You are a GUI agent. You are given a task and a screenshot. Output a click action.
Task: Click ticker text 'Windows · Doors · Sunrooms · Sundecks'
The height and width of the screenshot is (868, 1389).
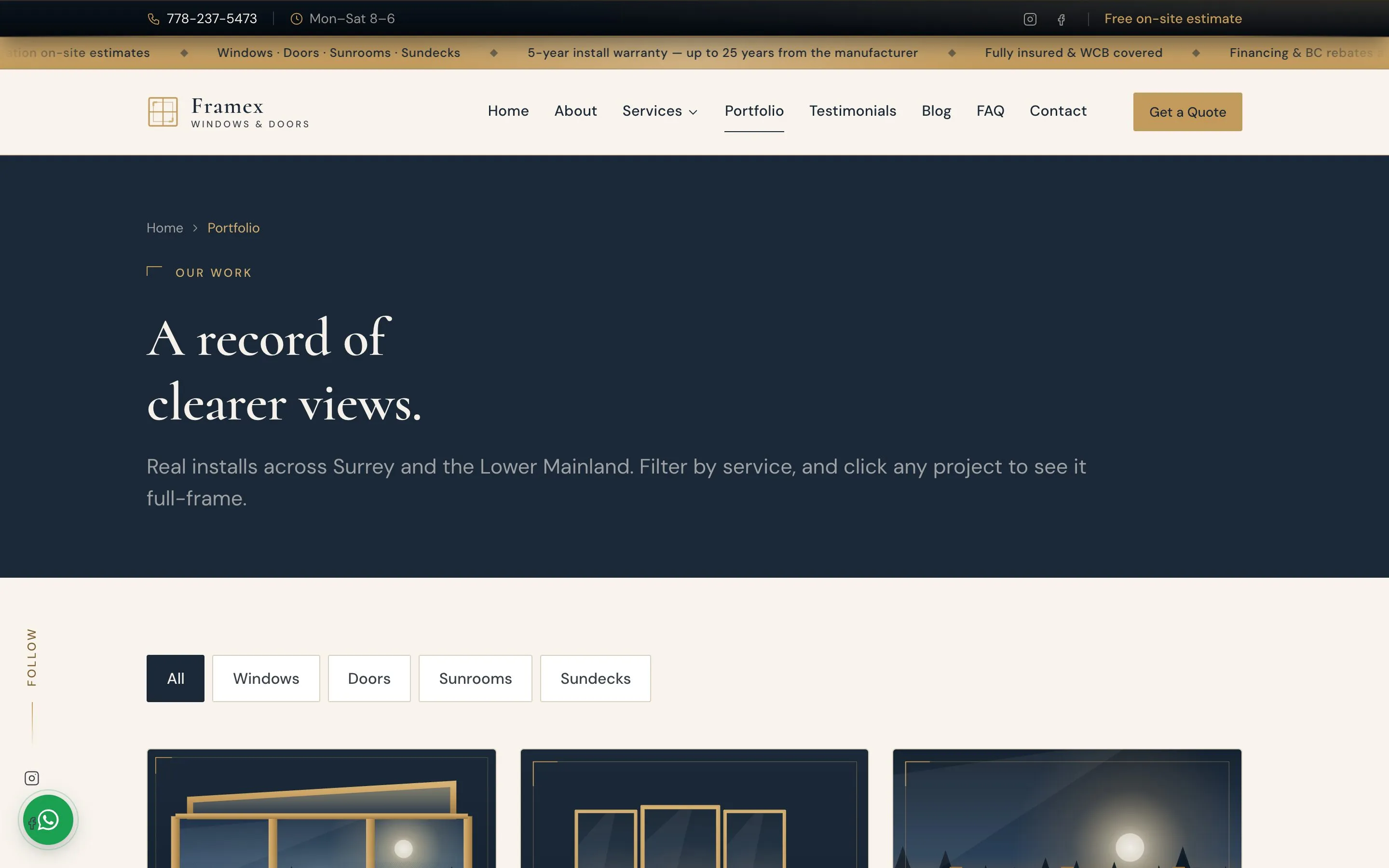[339, 53]
